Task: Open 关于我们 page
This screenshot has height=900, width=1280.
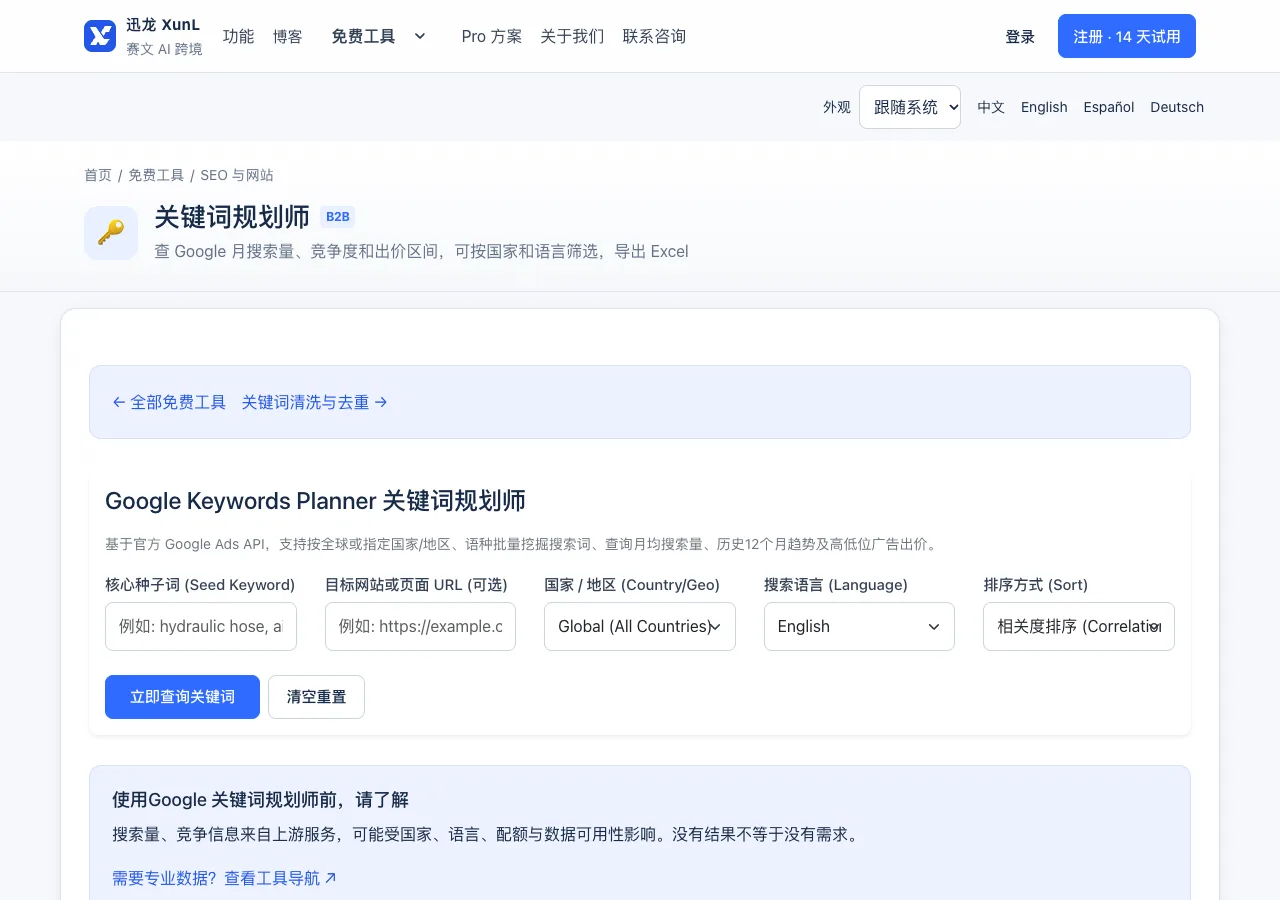Action: pos(572,36)
